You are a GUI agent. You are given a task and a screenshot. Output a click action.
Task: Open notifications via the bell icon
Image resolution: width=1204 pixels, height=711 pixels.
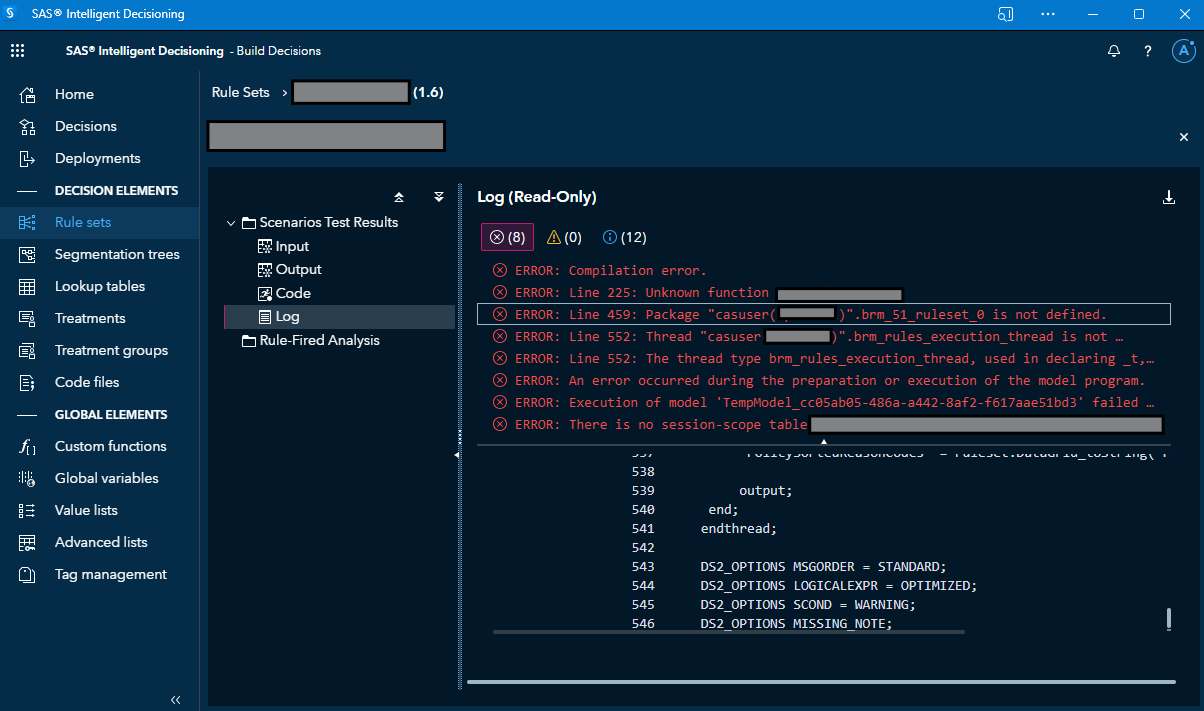pos(1113,50)
